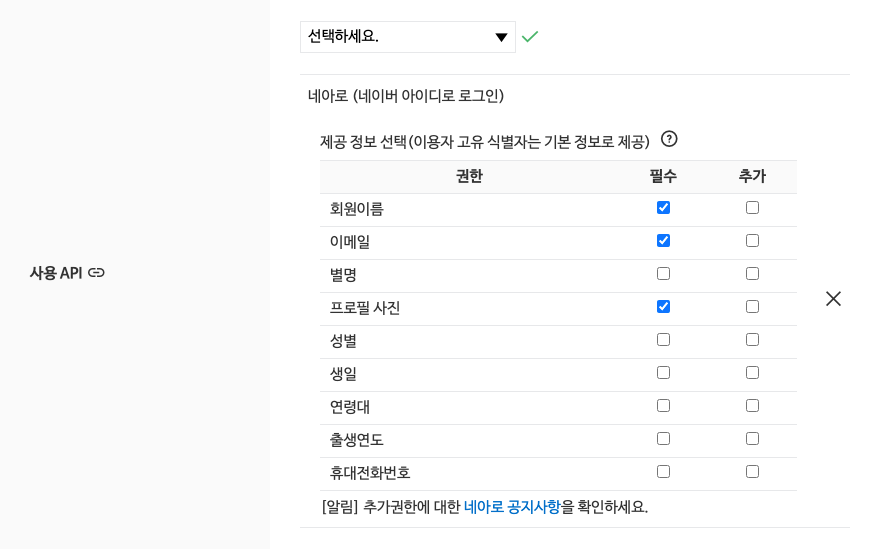This screenshot has height=549, width=880.
Task: Check the additional 프로필 사진 checkbox
Action: [753, 306]
